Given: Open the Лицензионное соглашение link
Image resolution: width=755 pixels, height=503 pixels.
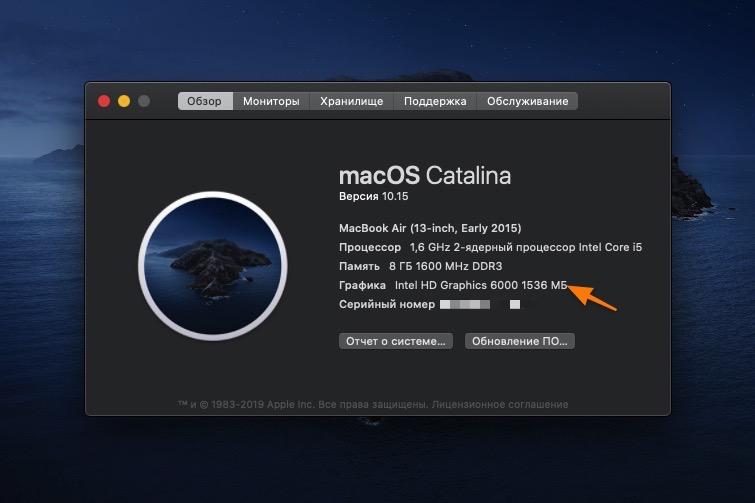Looking at the screenshot, I should (500, 404).
